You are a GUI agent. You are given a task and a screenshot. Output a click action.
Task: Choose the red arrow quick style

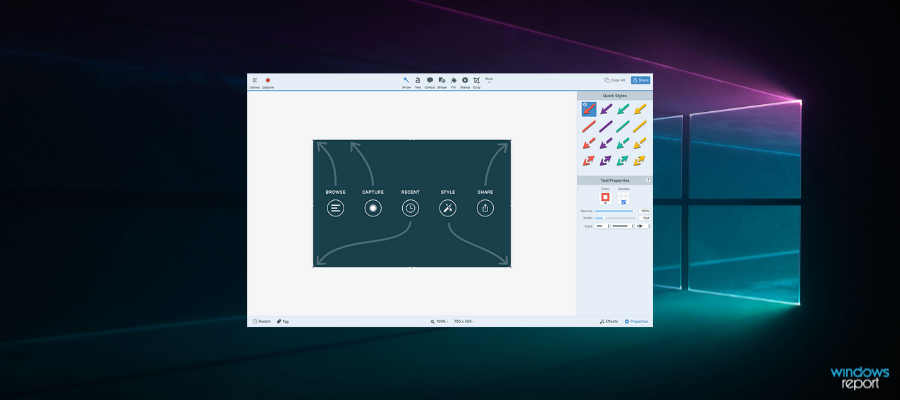tap(589, 109)
